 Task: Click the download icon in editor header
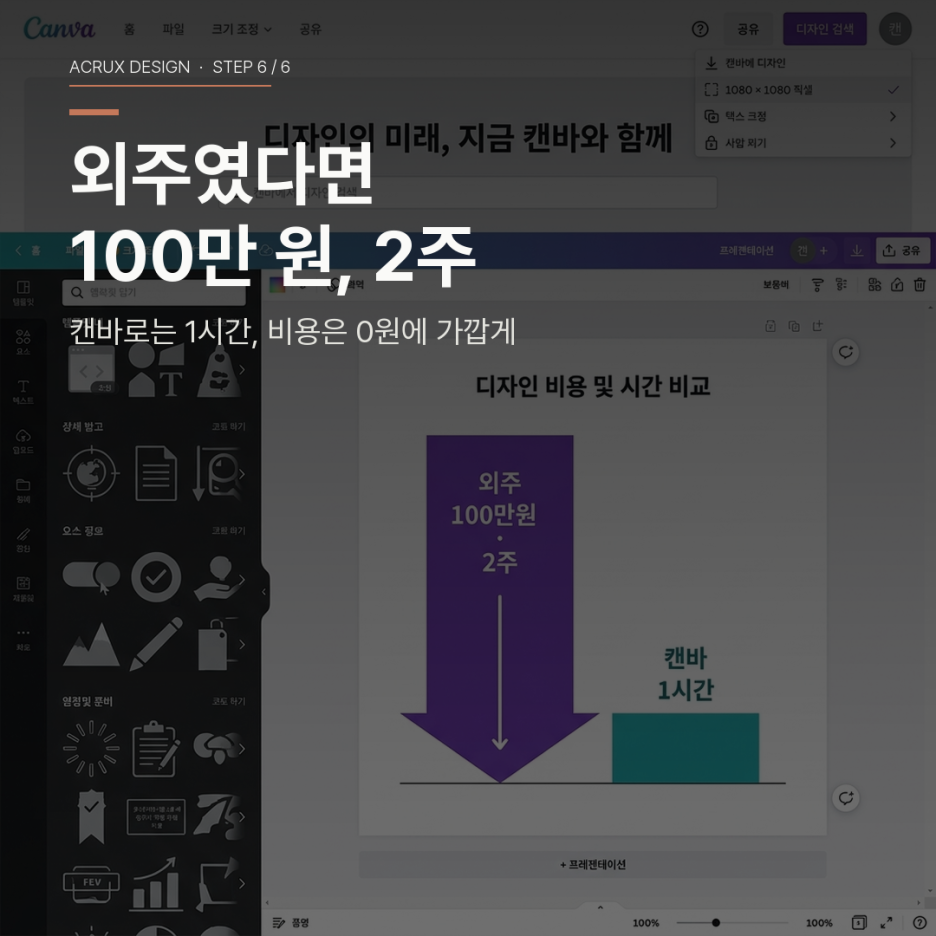point(857,251)
